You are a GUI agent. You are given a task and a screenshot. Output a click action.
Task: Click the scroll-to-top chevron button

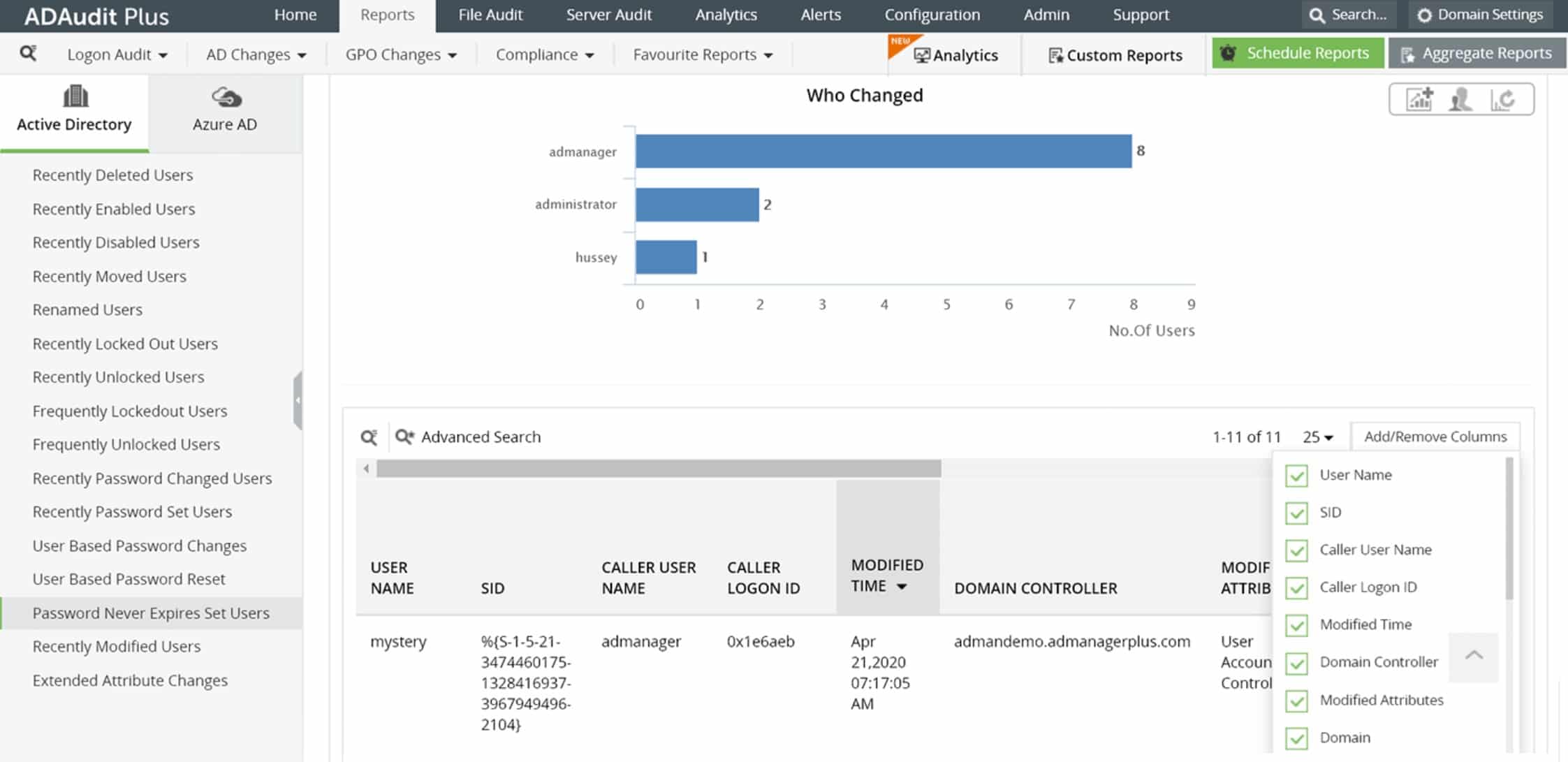click(x=1474, y=656)
